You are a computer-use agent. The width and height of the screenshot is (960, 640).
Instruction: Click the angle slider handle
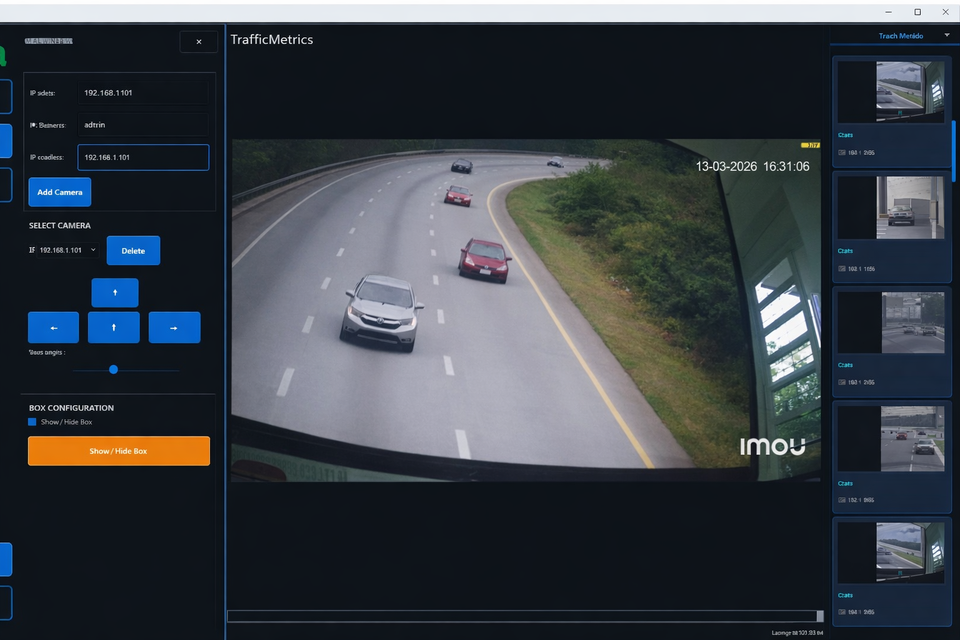pos(113,369)
